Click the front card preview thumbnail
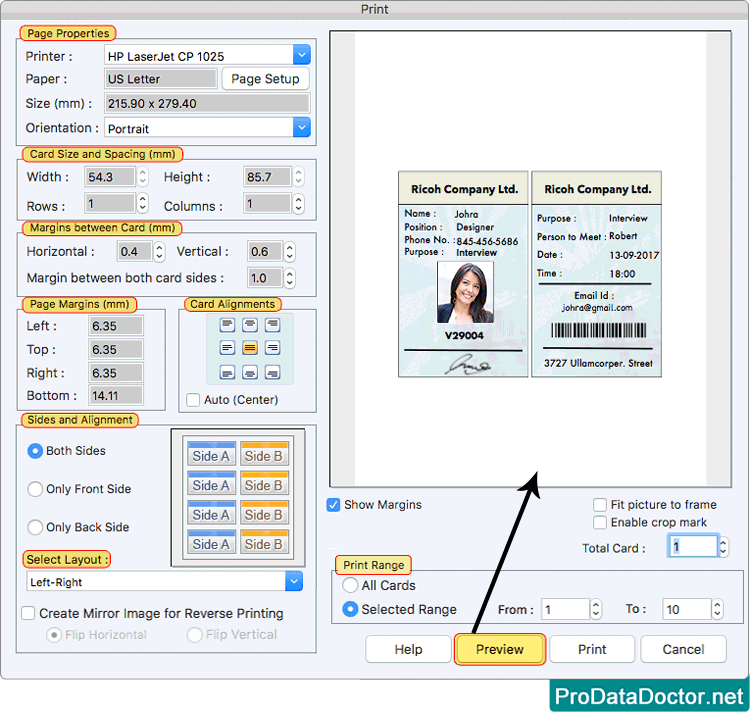 click(x=463, y=274)
